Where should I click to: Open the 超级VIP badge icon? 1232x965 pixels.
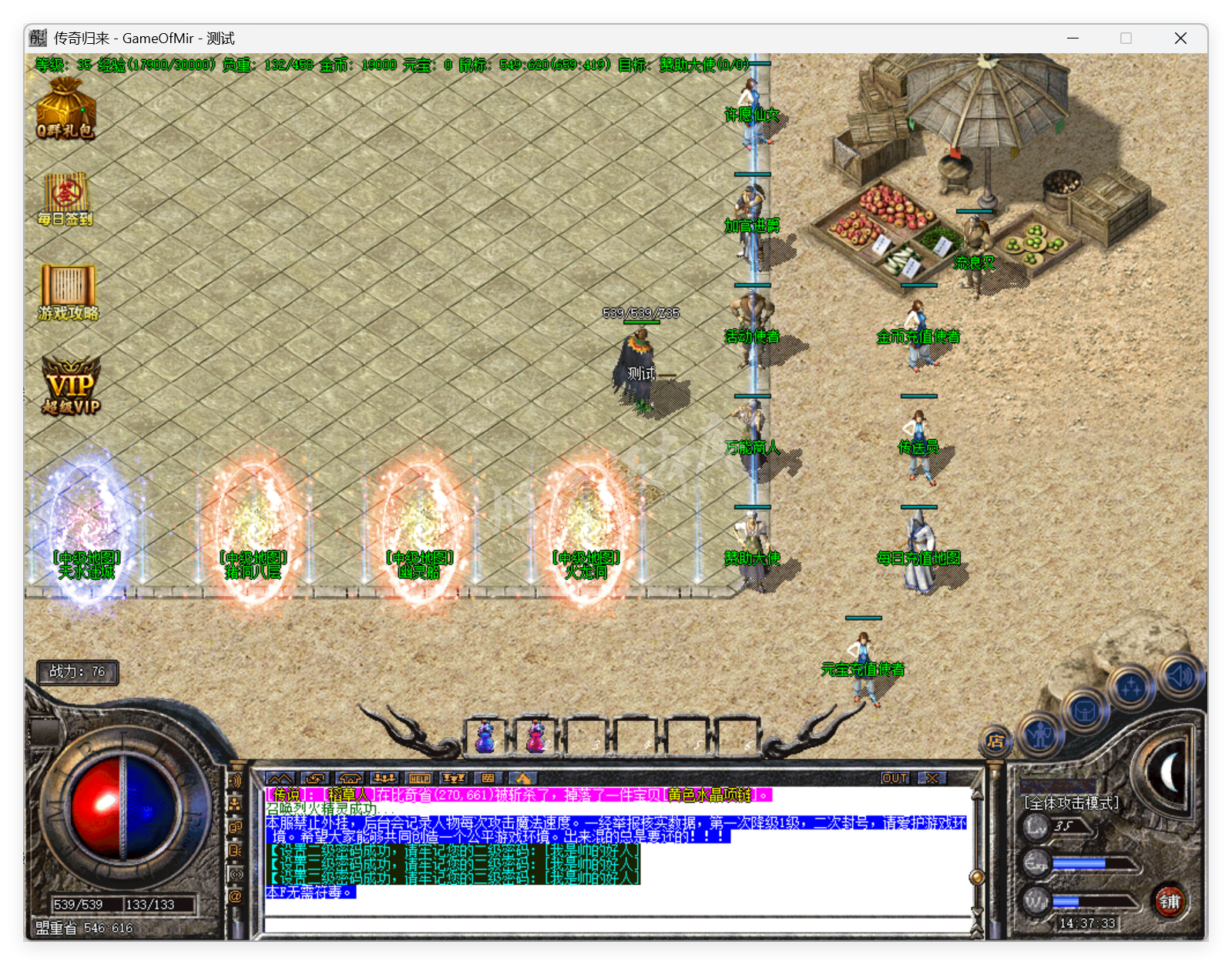pyautogui.click(x=71, y=385)
